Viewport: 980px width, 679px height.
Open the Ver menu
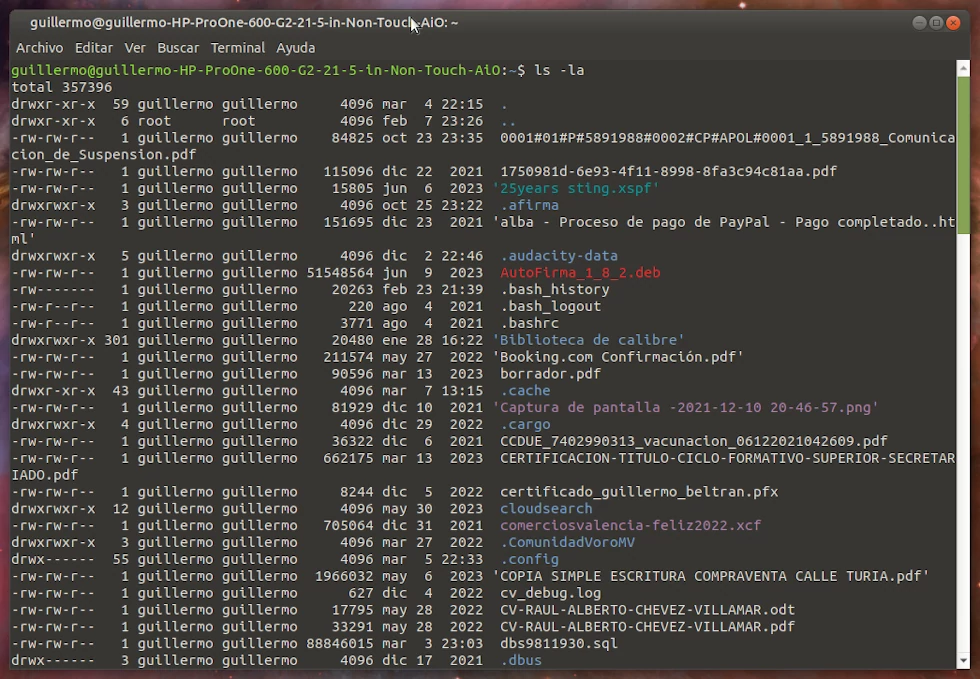point(135,48)
